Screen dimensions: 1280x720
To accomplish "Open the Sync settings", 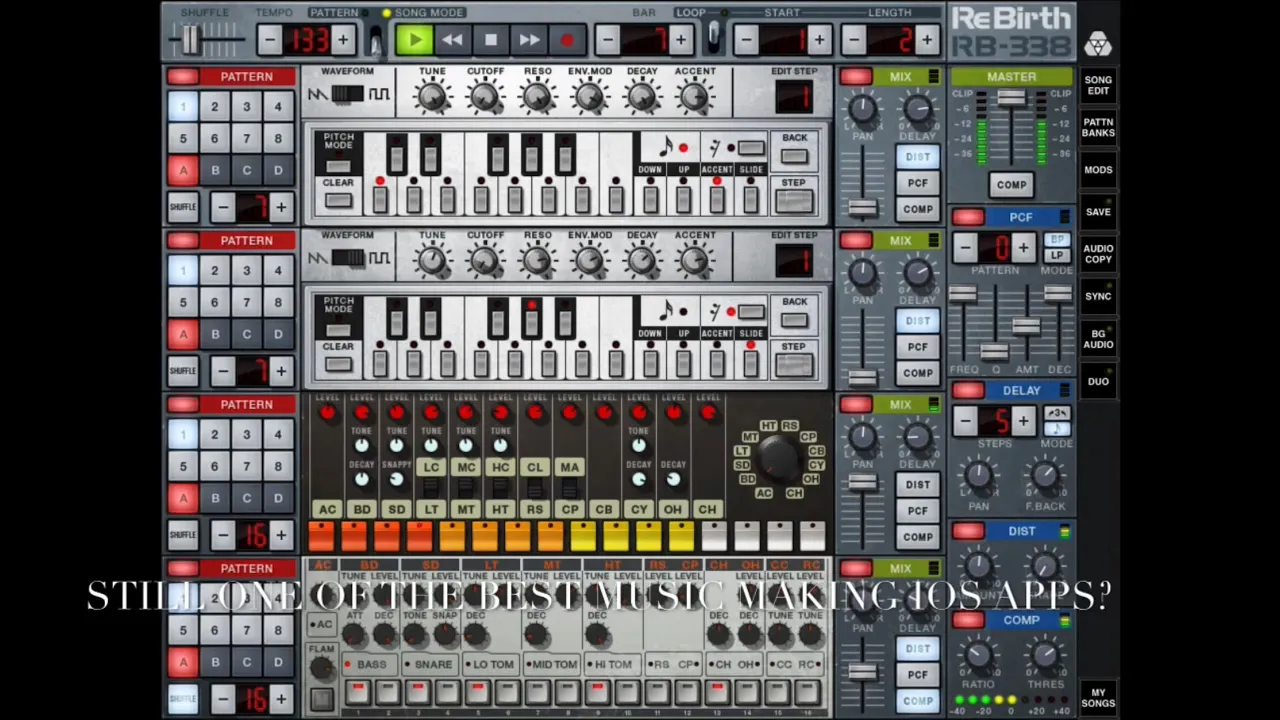I will point(1098,296).
